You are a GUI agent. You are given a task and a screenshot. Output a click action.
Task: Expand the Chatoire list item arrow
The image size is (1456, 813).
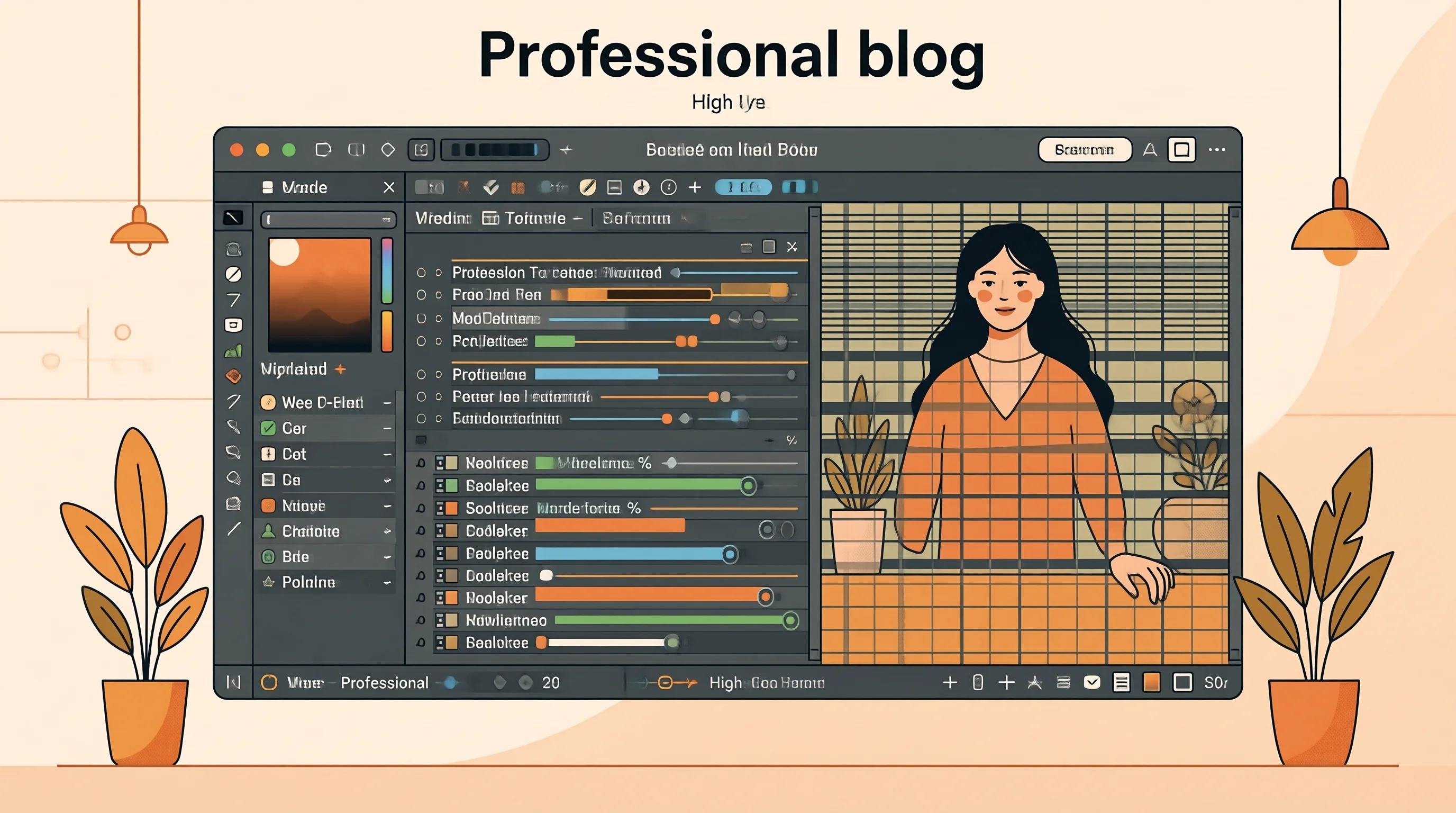pos(387,531)
